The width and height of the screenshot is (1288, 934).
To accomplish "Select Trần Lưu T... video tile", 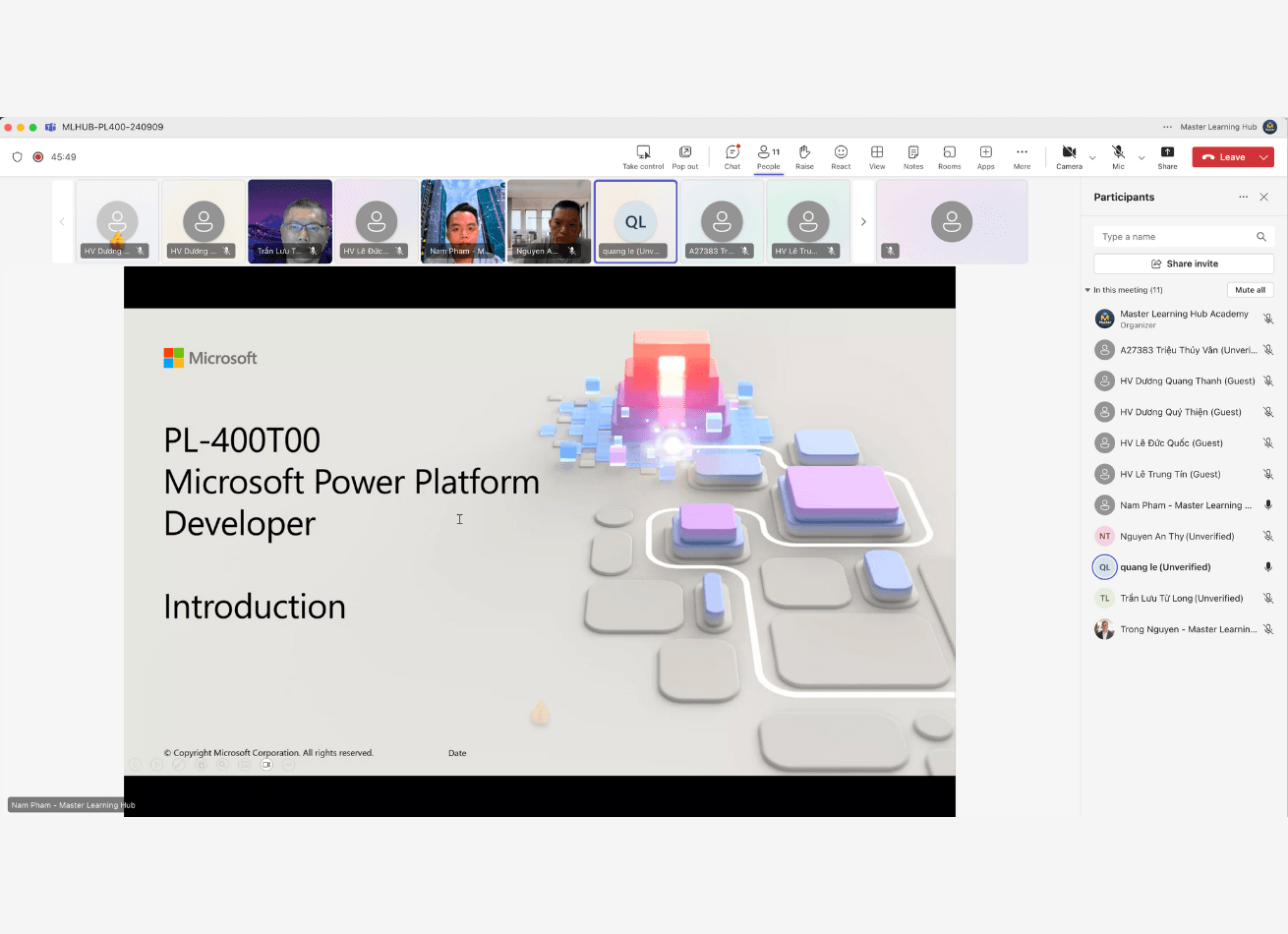I will click(290, 221).
